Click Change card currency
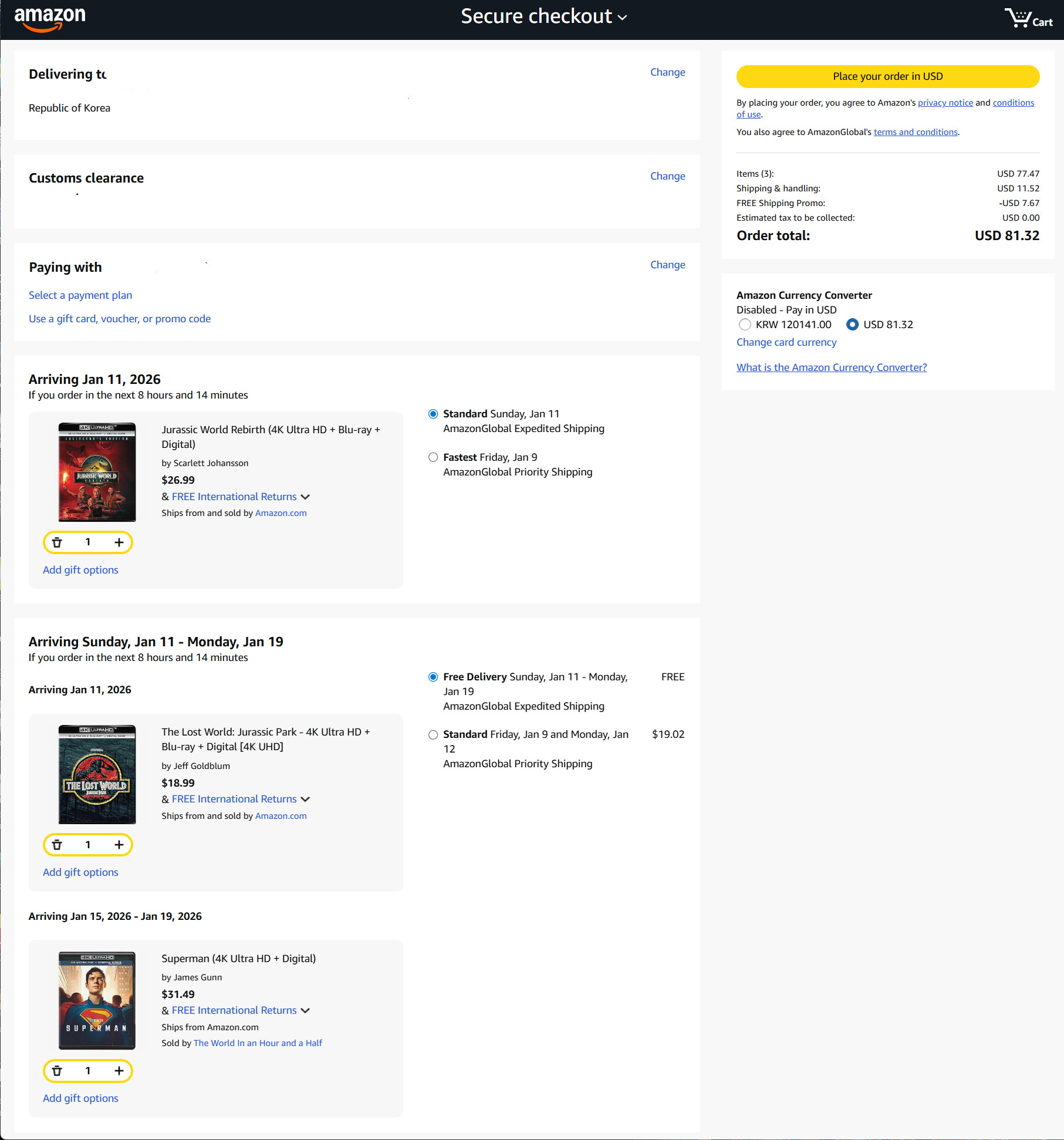Screen dimensions: 1064x1140 tap(786, 342)
